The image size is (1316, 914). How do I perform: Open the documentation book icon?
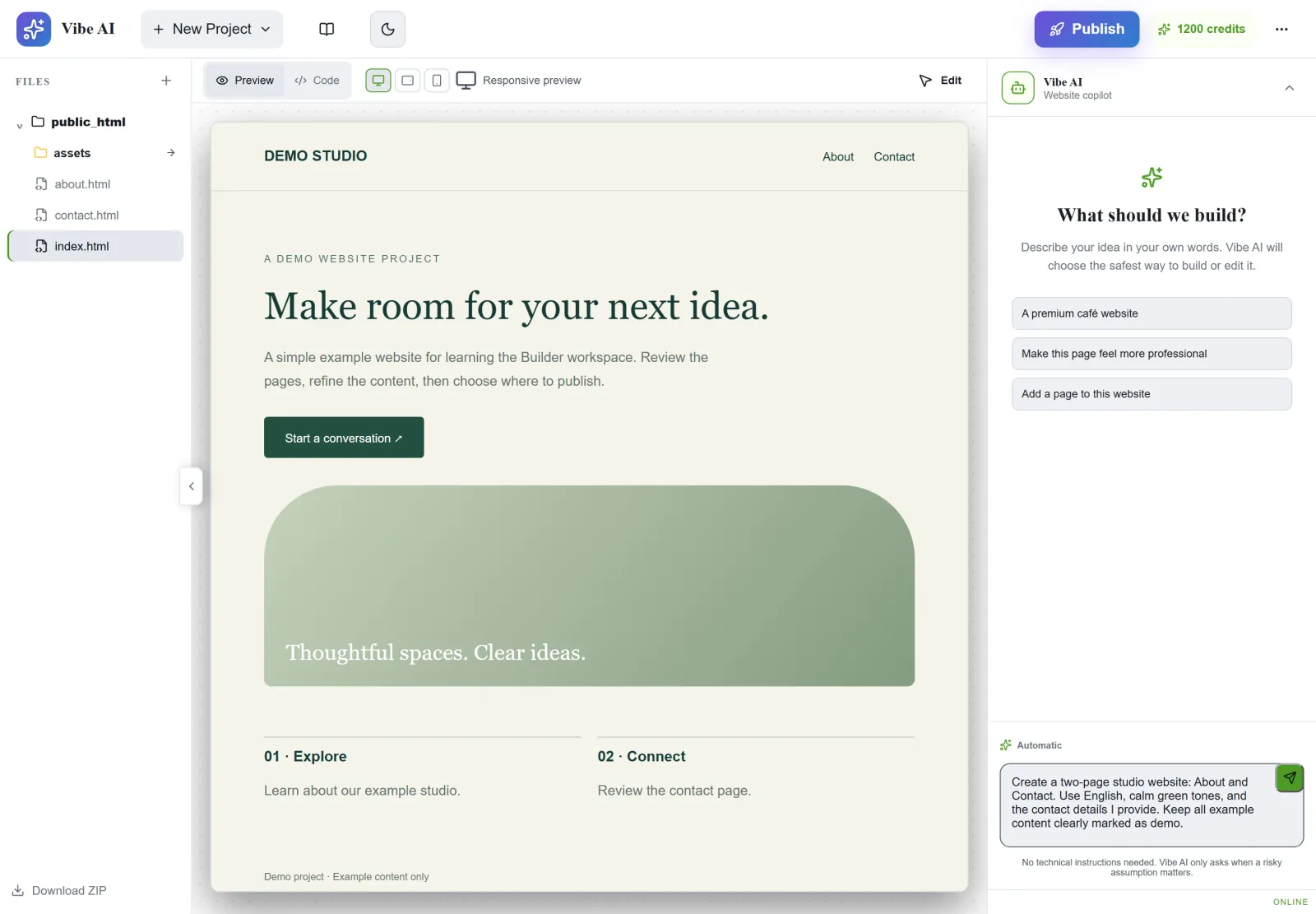327,29
